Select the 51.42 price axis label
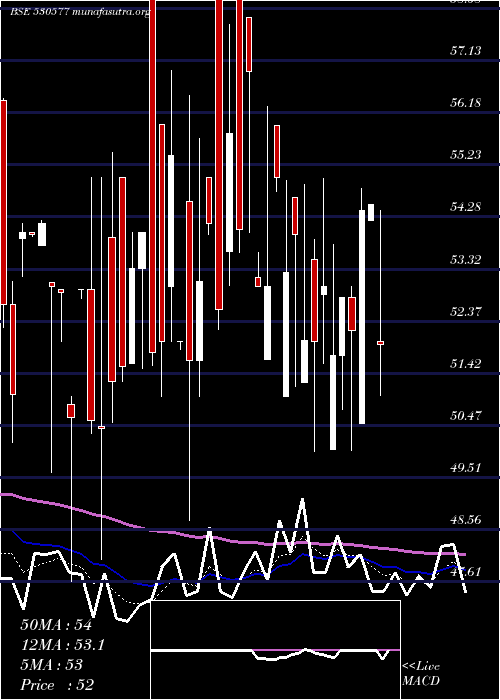The height and width of the screenshot is (700, 500). (466, 363)
